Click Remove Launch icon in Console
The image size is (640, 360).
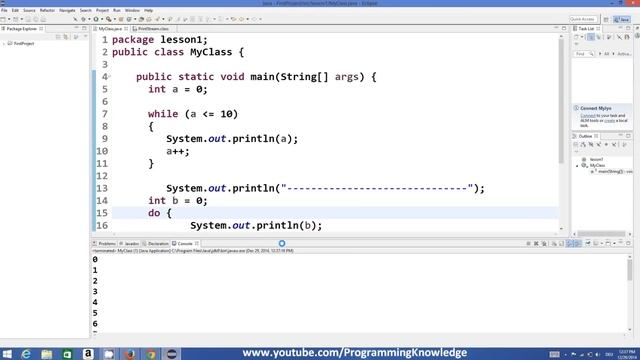pos(536,243)
